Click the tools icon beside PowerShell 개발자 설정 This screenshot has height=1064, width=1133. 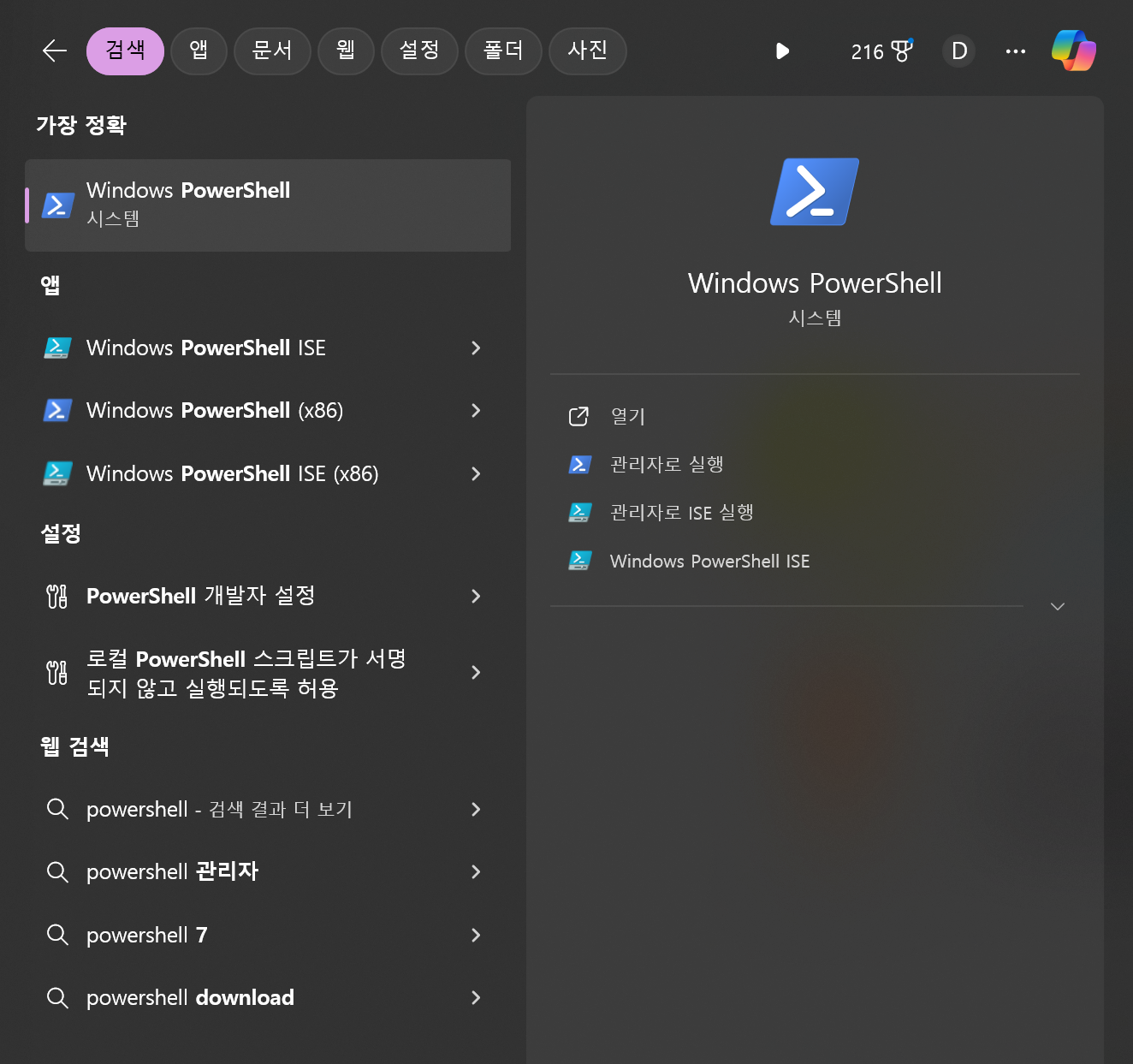(x=57, y=596)
